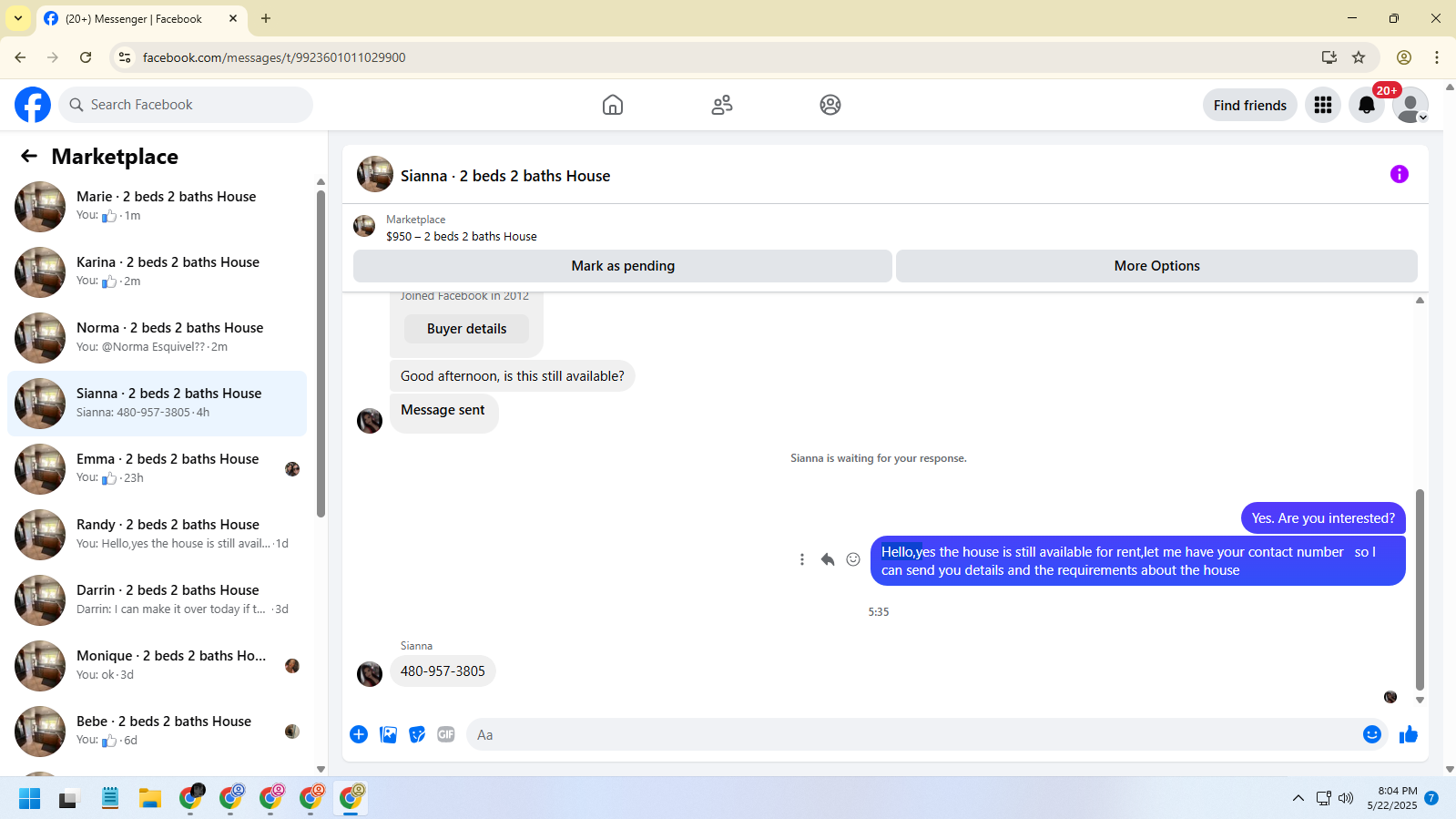Screen dimensions: 1456x819
Task: Open the Facebook Home icon
Action: pos(613,105)
